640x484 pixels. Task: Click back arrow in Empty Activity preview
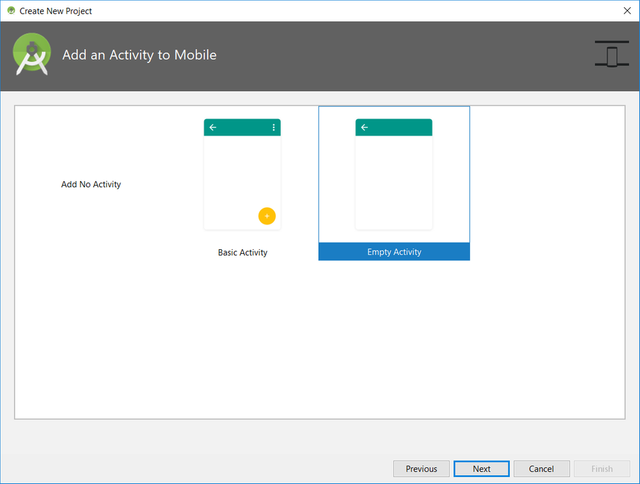tap(364, 128)
